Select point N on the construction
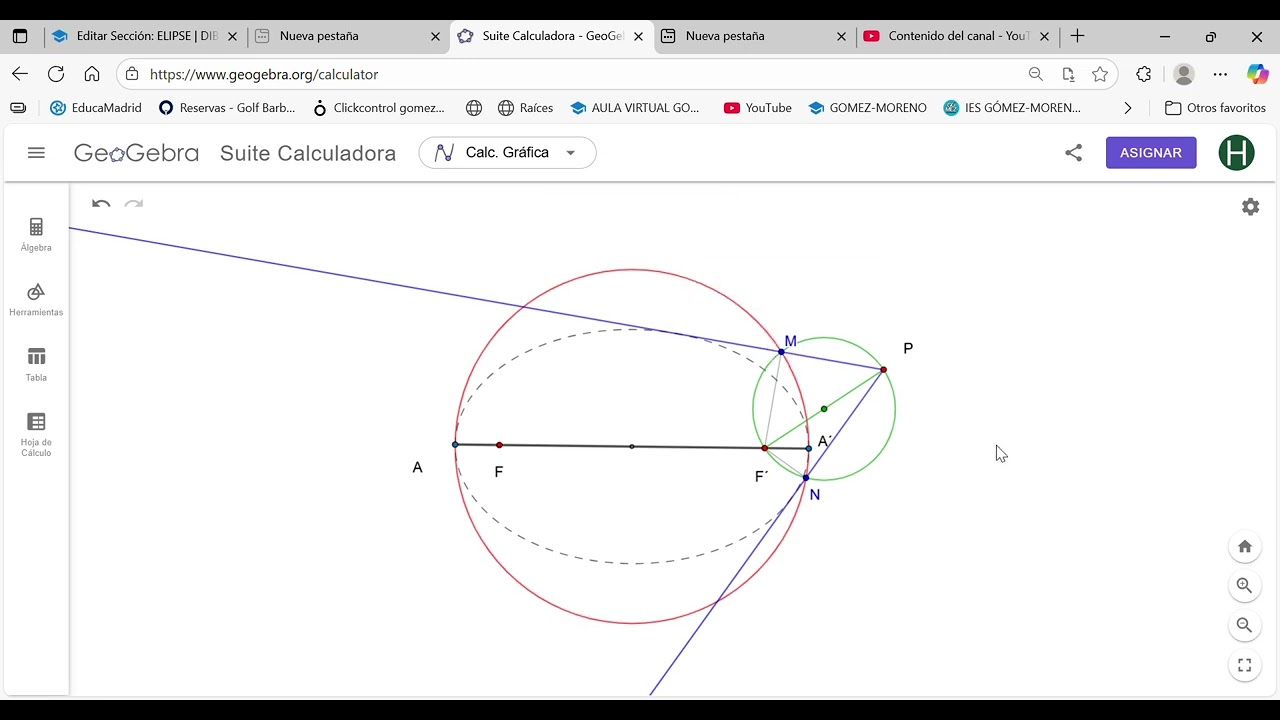The image size is (1280, 720). pyautogui.click(x=805, y=478)
